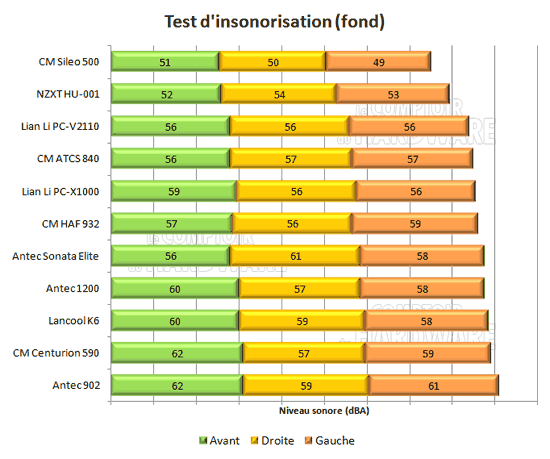Select the Avant legend label
Image resolution: width=550 pixels, height=459 pixels.
pos(224,440)
